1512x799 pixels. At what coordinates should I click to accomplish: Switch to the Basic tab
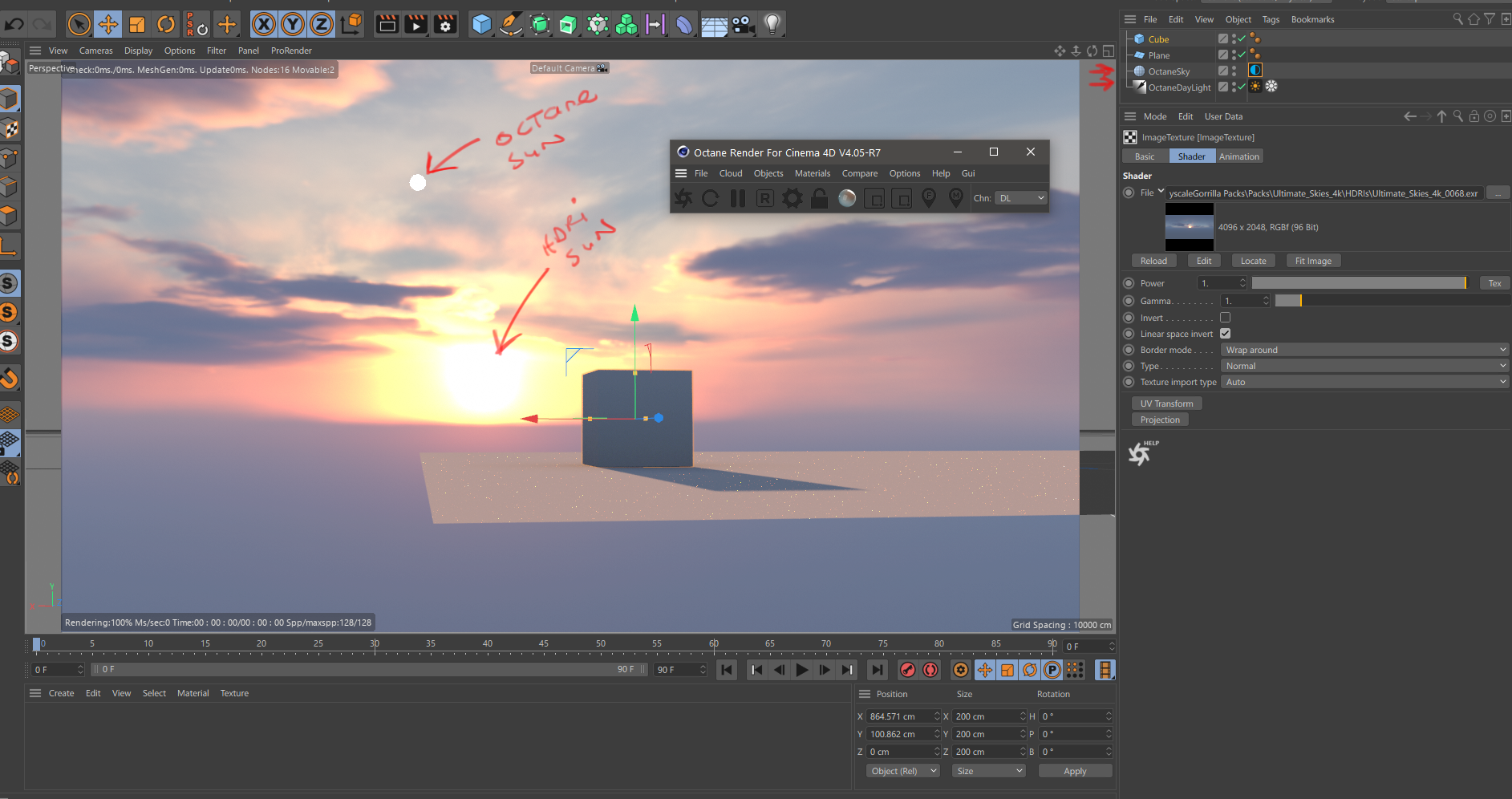(1145, 156)
